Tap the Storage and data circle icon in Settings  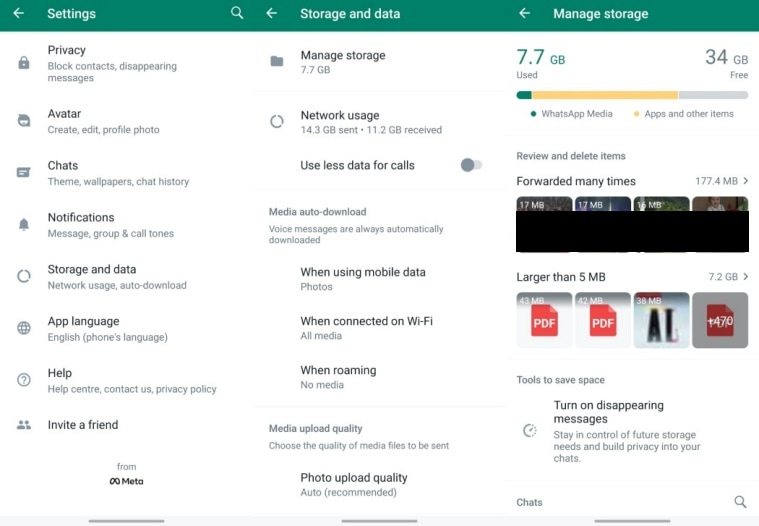click(x=24, y=276)
